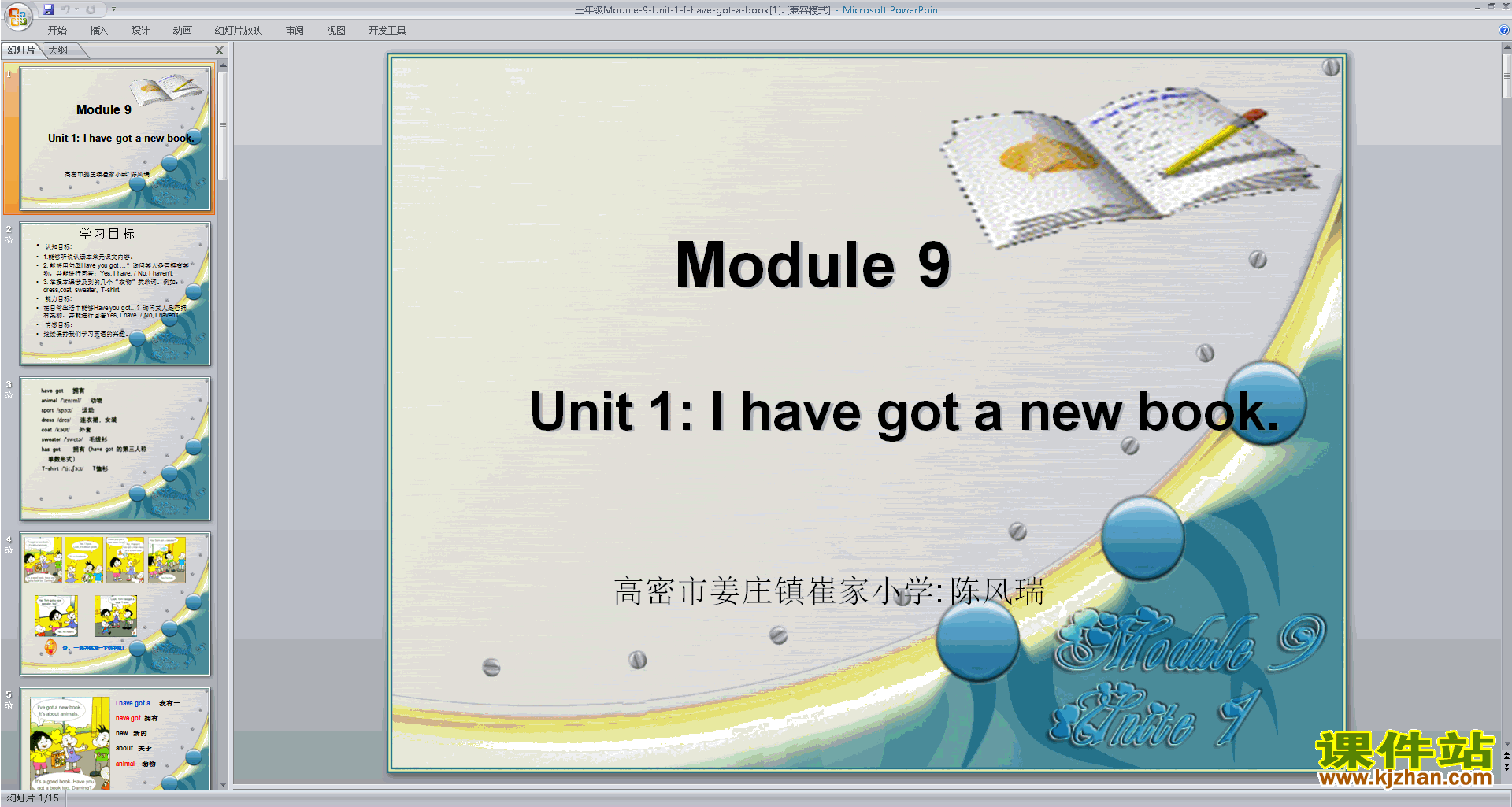1512x807 pixels.
Task: Click the Module 9 title text on slide
Action: coord(813,265)
